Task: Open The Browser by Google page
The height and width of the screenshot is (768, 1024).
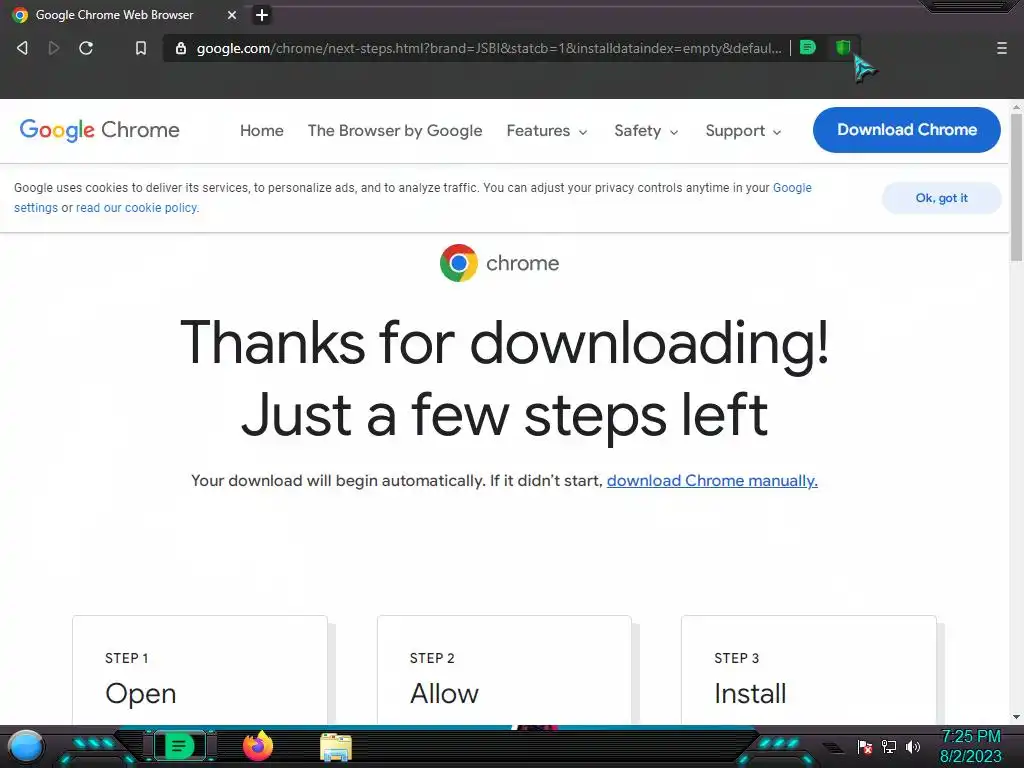Action: (395, 131)
